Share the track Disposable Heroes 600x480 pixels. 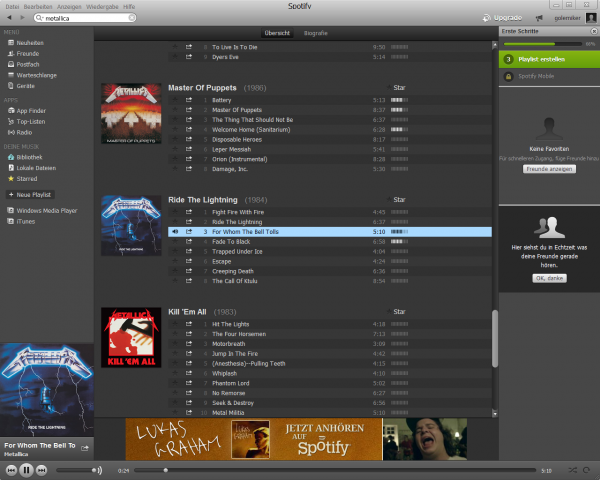coord(189,139)
